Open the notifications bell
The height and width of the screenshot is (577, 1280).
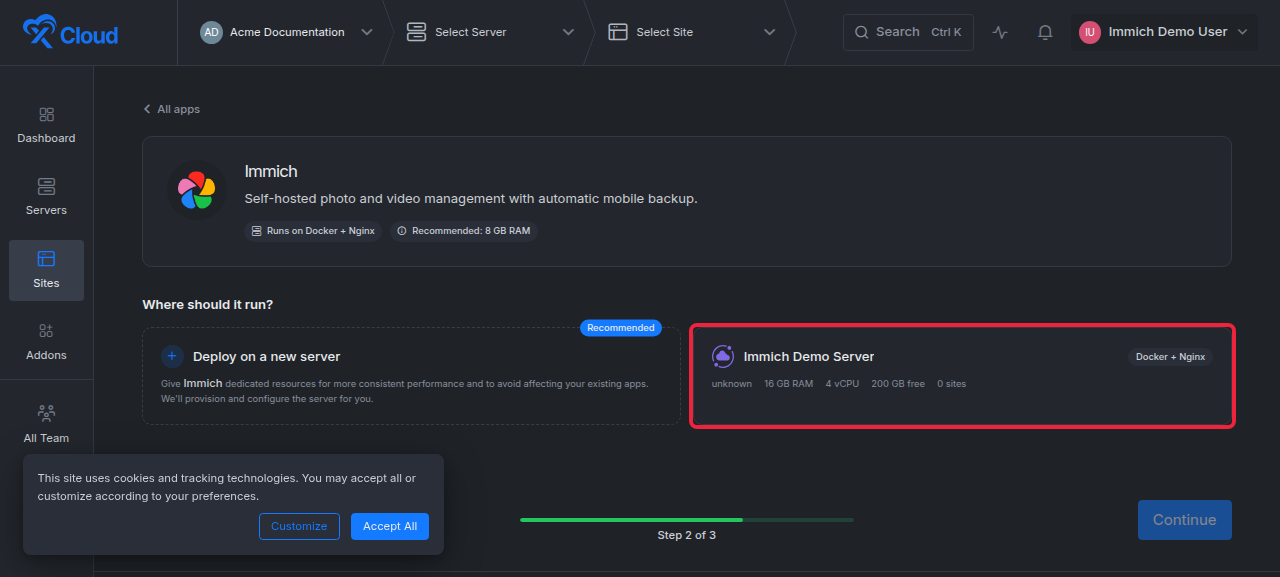coord(1045,32)
